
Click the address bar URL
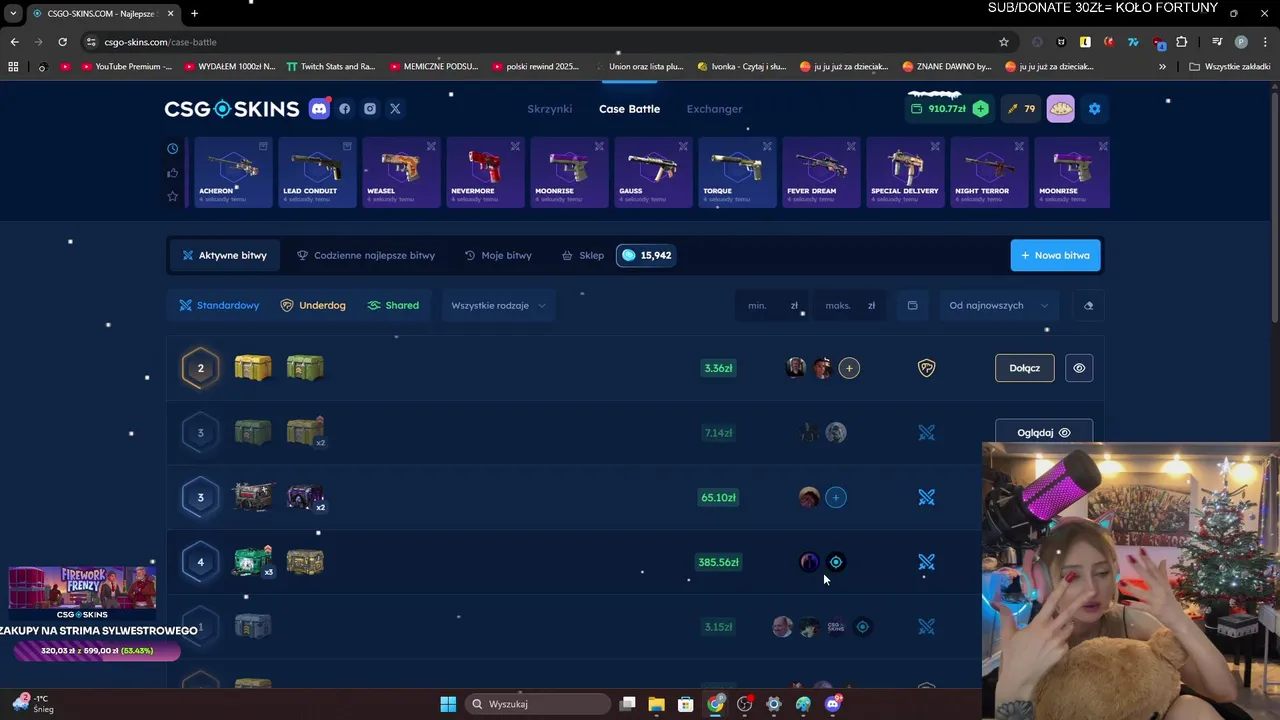(160, 42)
